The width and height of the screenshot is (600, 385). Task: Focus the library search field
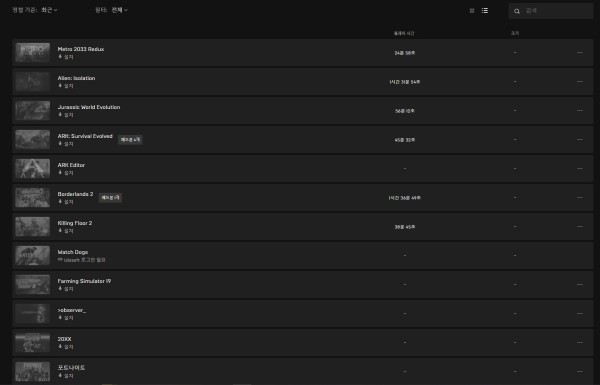coord(551,11)
